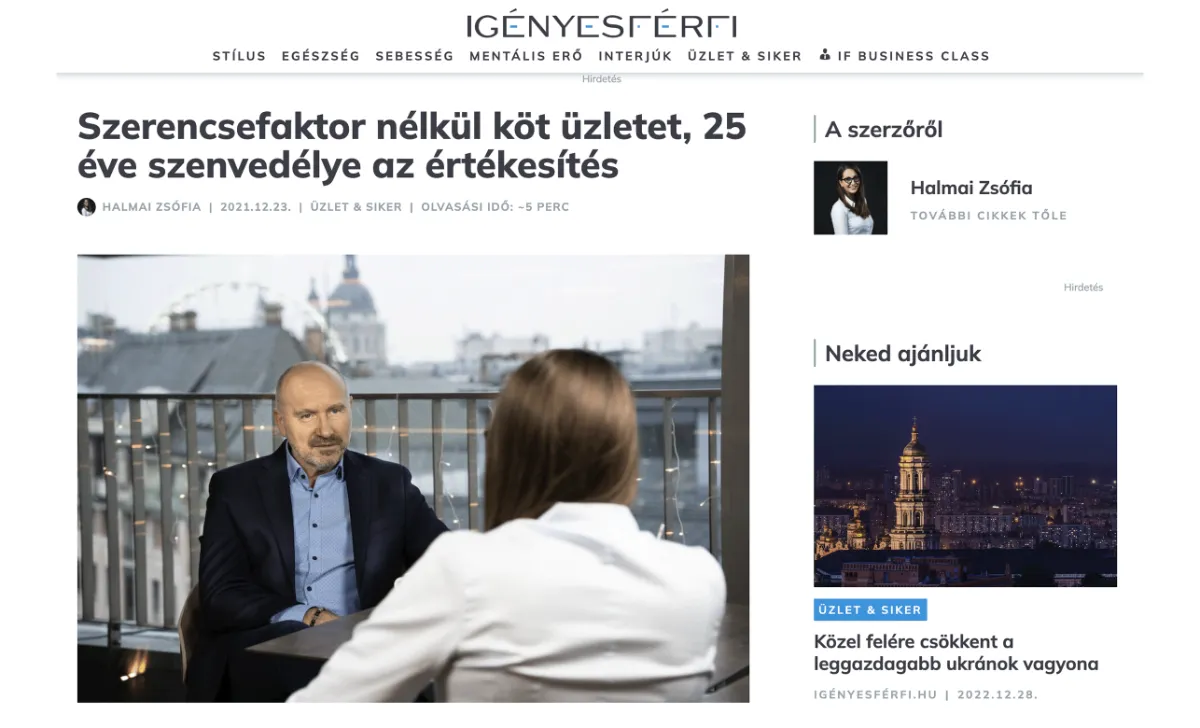
Task: Open the Egészség menu item
Action: click(321, 56)
